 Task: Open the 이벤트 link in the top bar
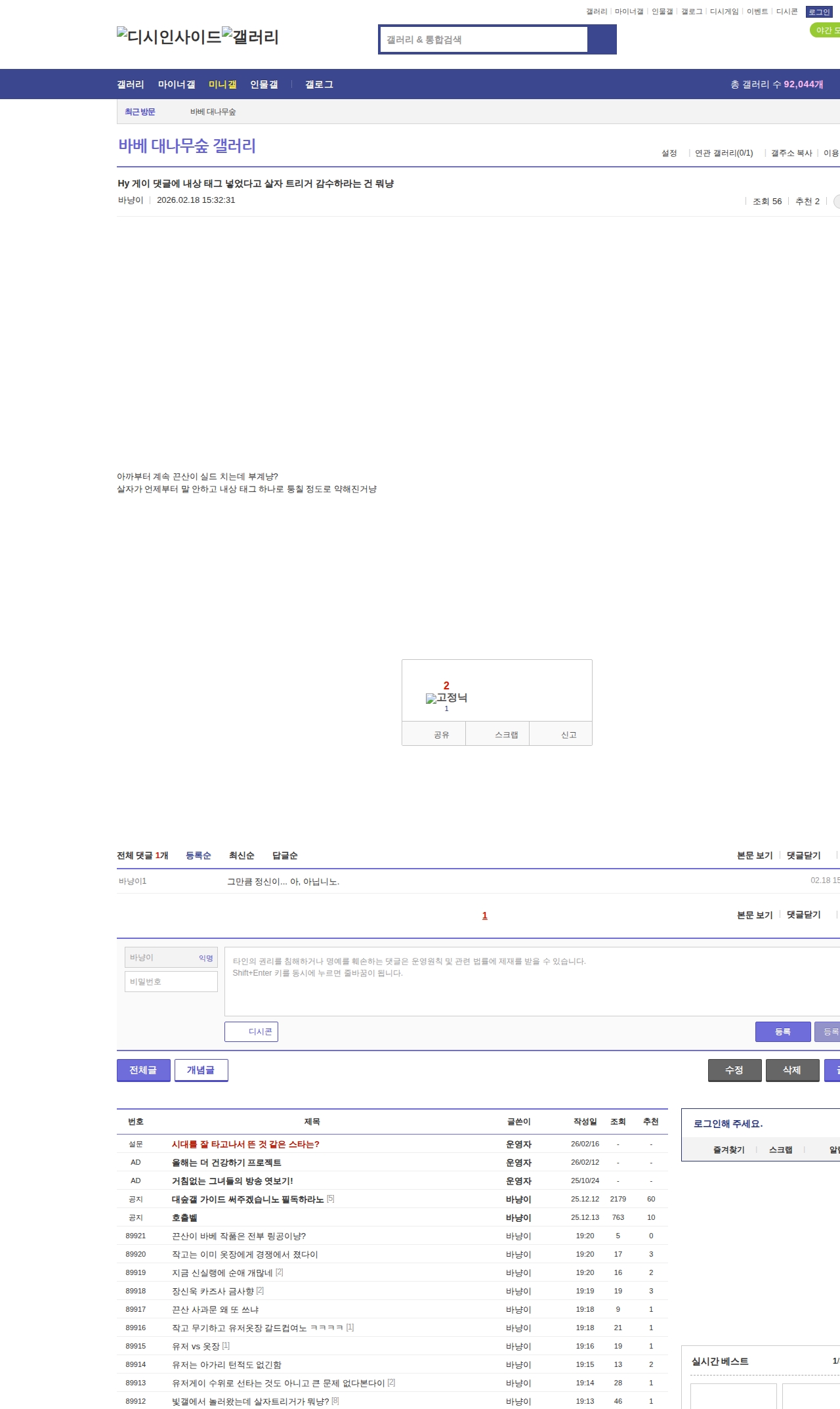pyautogui.click(x=757, y=12)
